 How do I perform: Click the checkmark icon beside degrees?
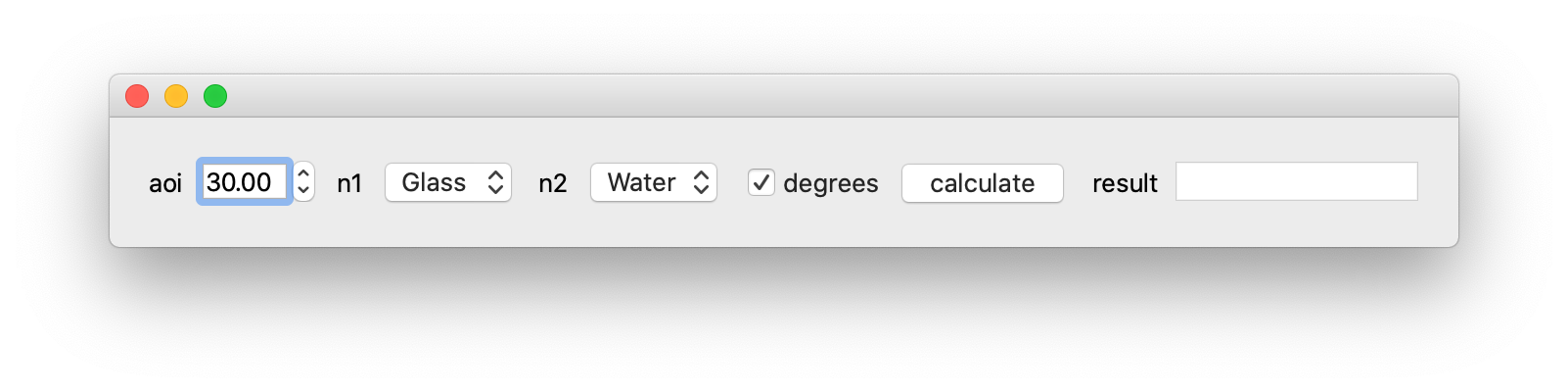pyautogui.click(x=761, y=182)
